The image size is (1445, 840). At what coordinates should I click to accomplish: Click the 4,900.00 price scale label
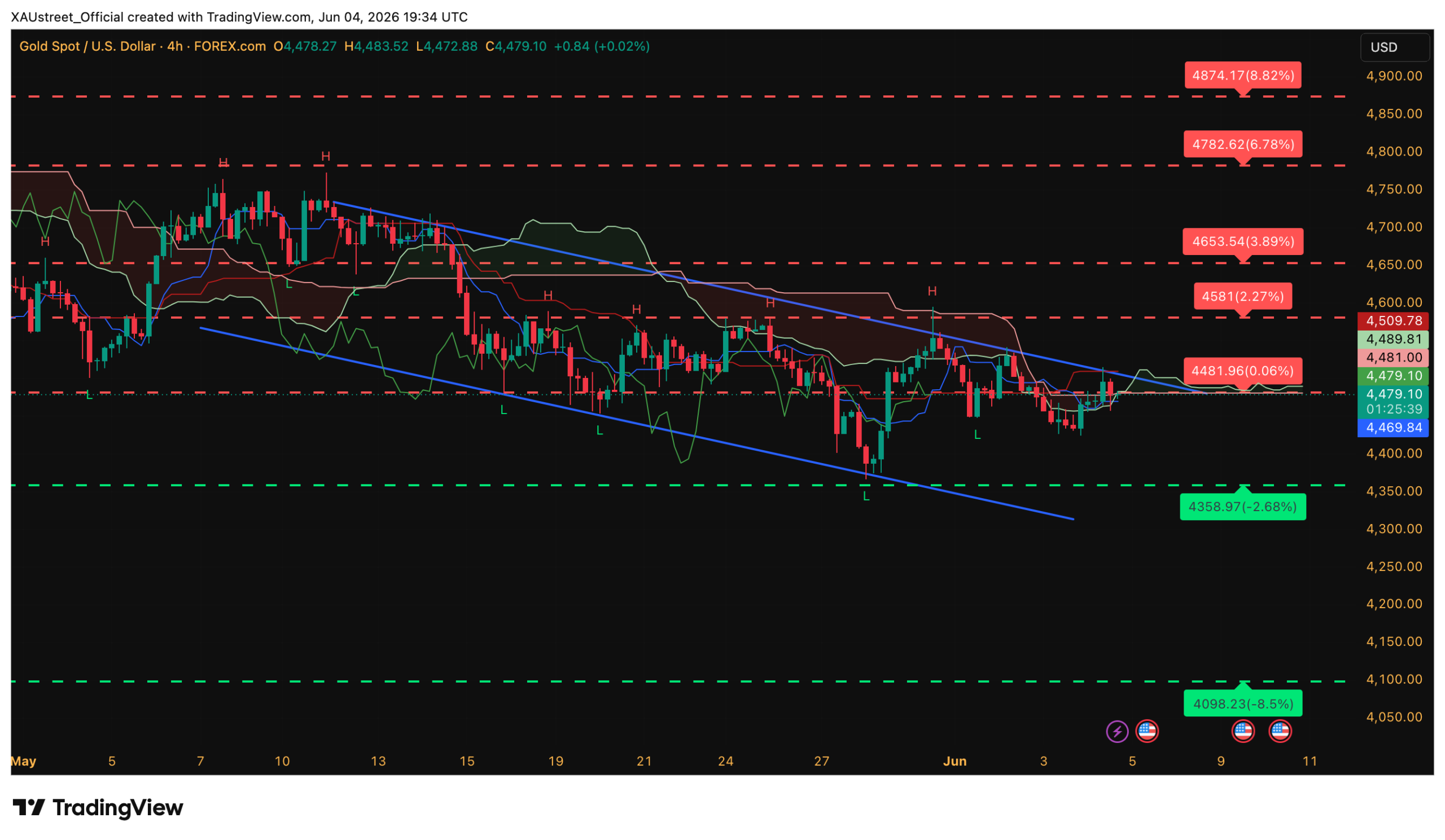tap(1394, 76)
